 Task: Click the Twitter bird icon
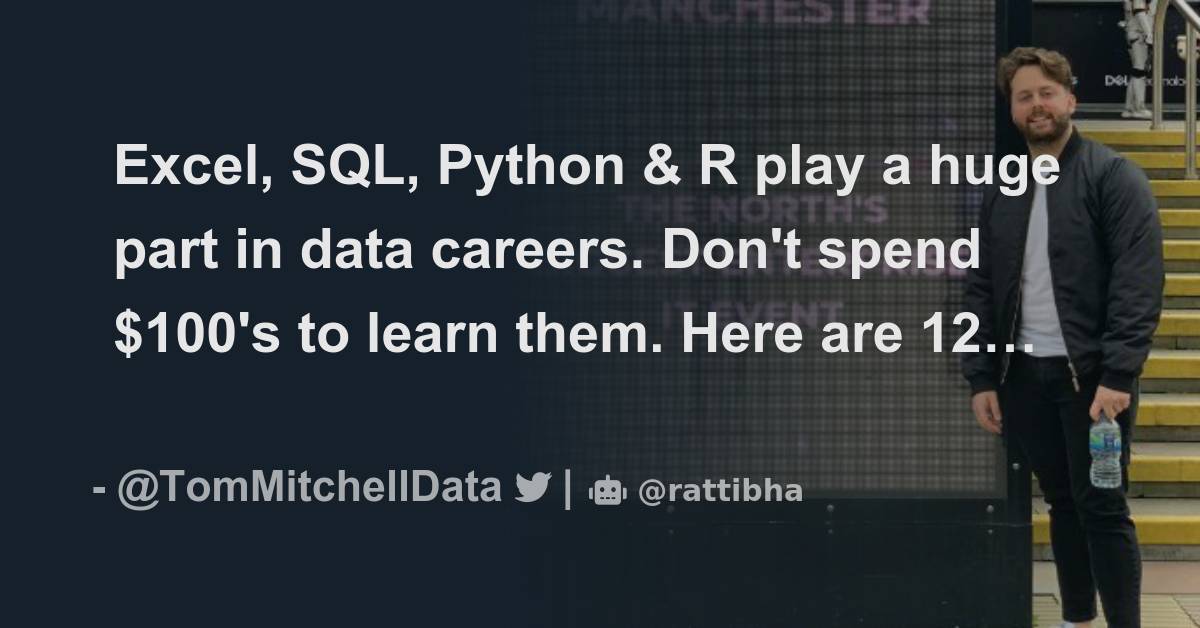point(533,488)
